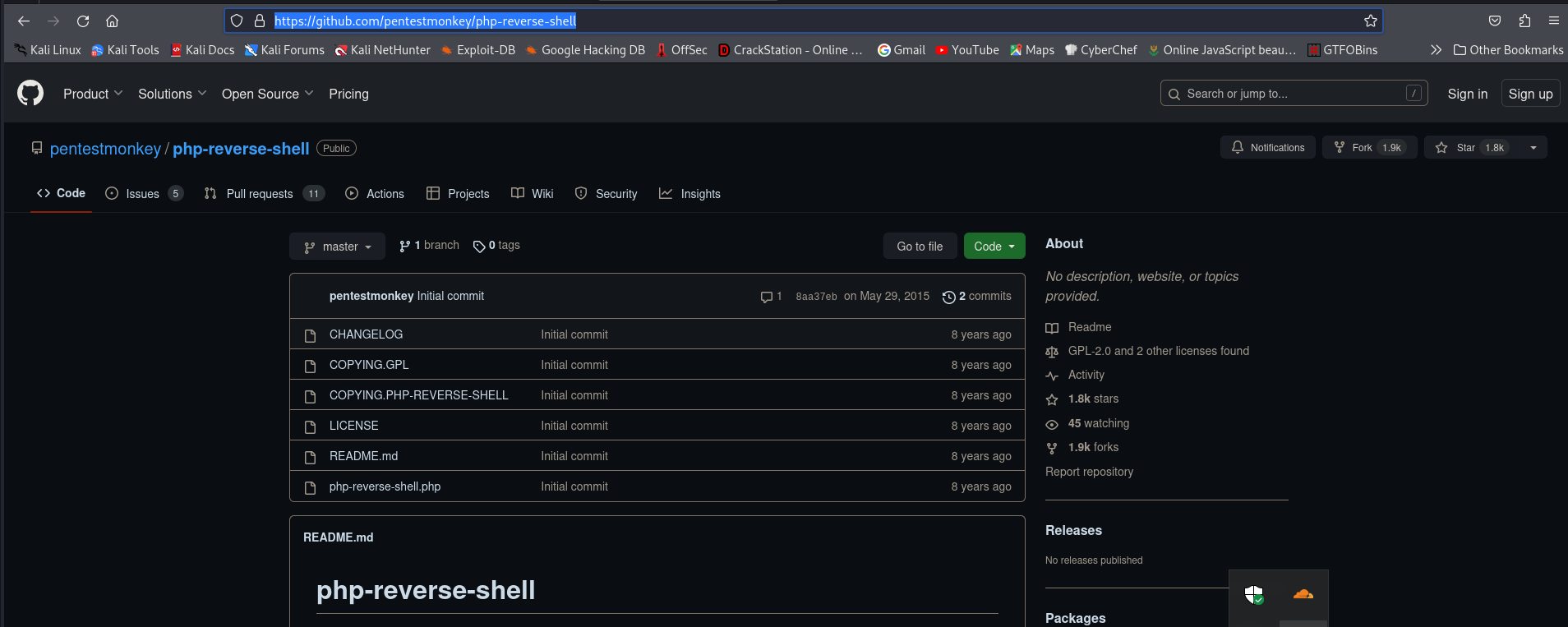Open the Star lists dropdown arrow
The image size is (1568, 627).
(1533, 148)
